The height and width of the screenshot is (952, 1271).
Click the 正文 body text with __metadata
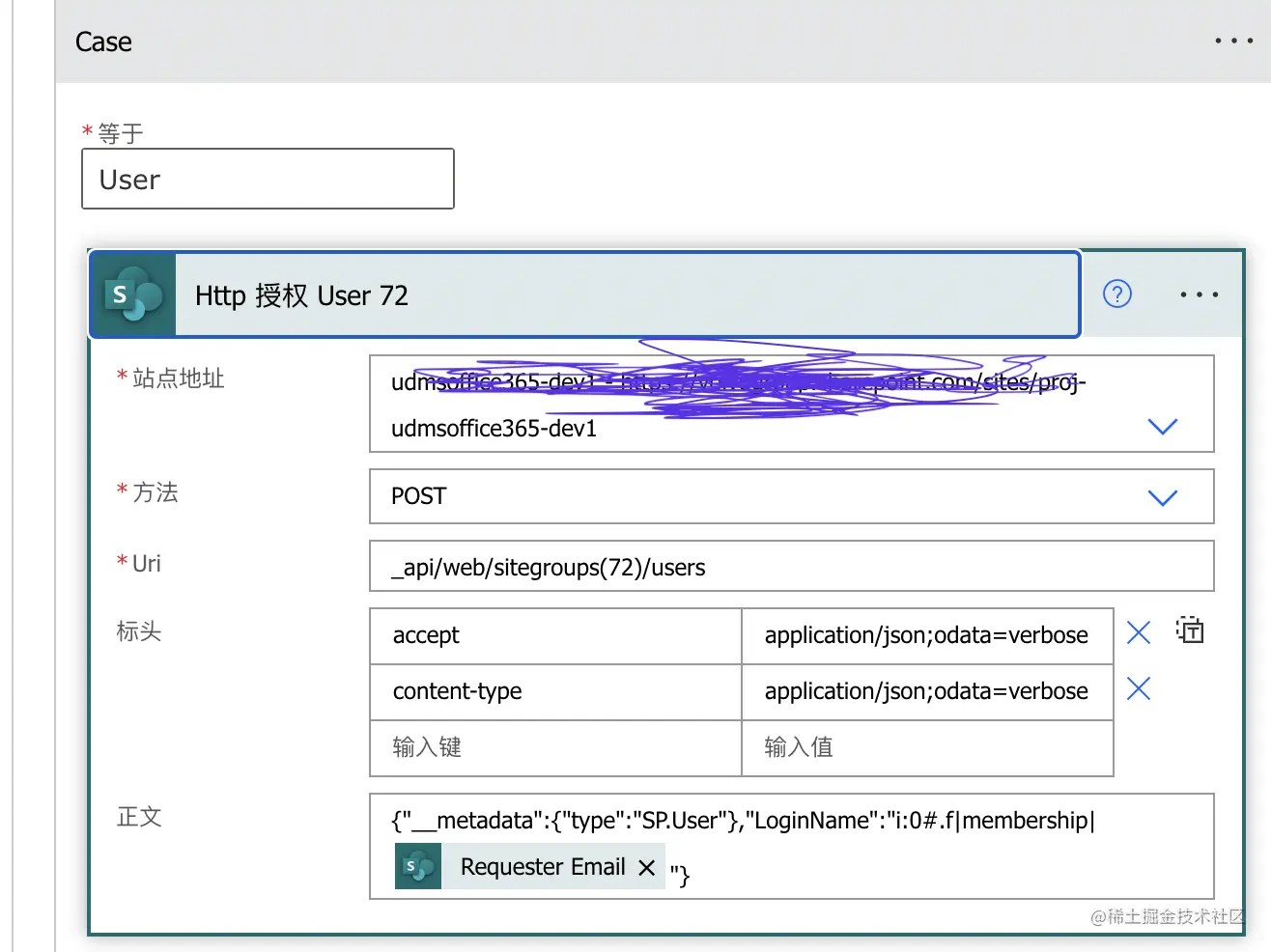tap(743, 821)
